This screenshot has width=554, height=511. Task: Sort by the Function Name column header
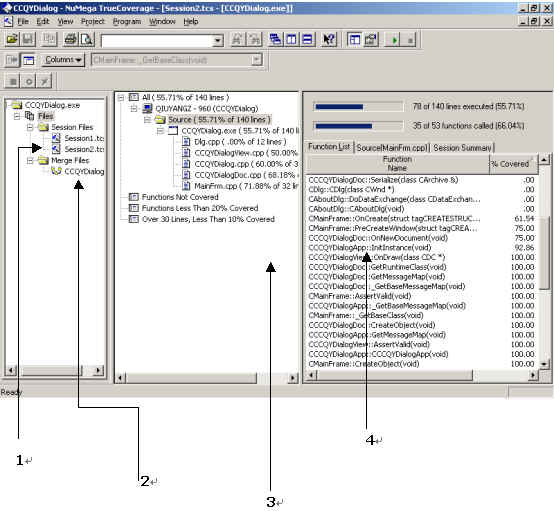pyautogui.click(x=397, y=164)
